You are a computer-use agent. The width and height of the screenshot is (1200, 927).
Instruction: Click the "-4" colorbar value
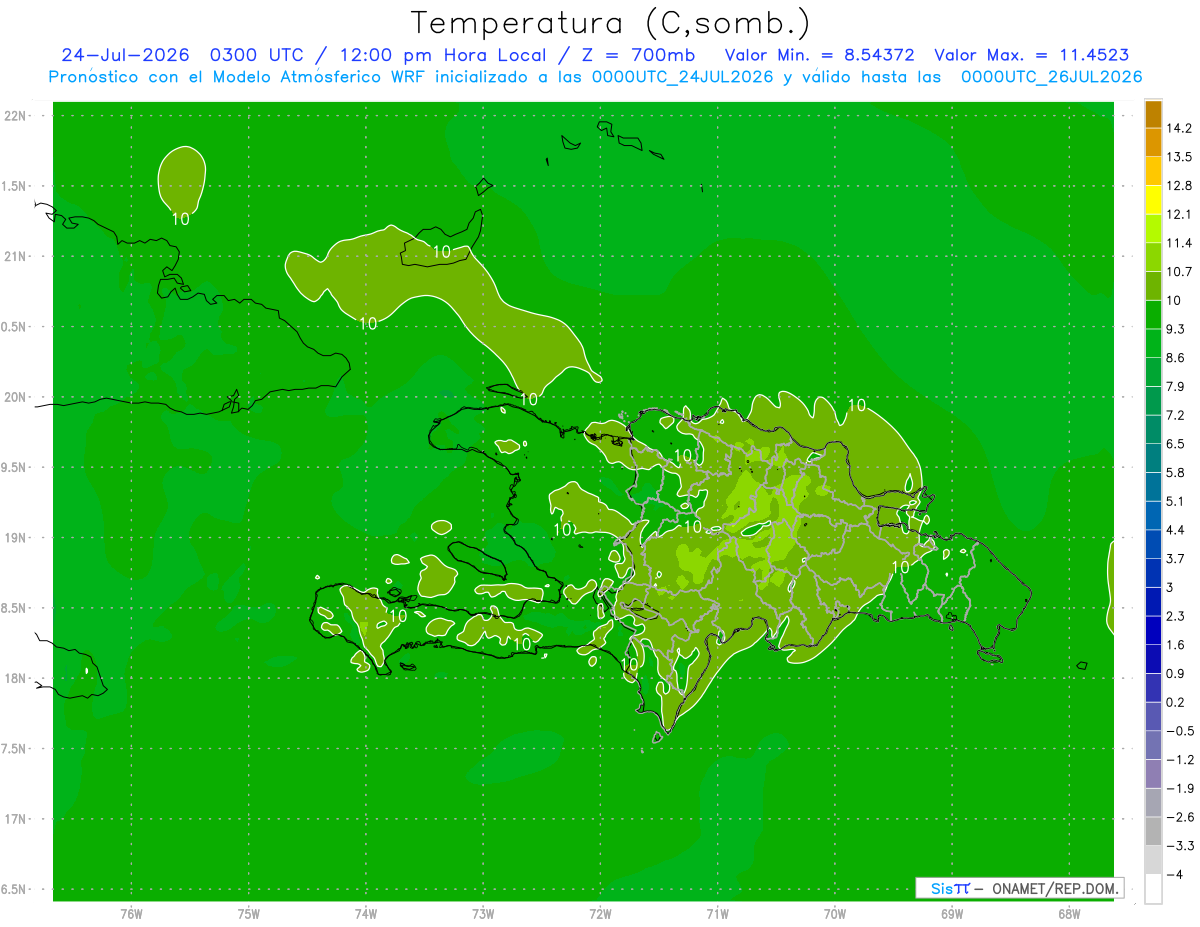[x=1174, y=875]
